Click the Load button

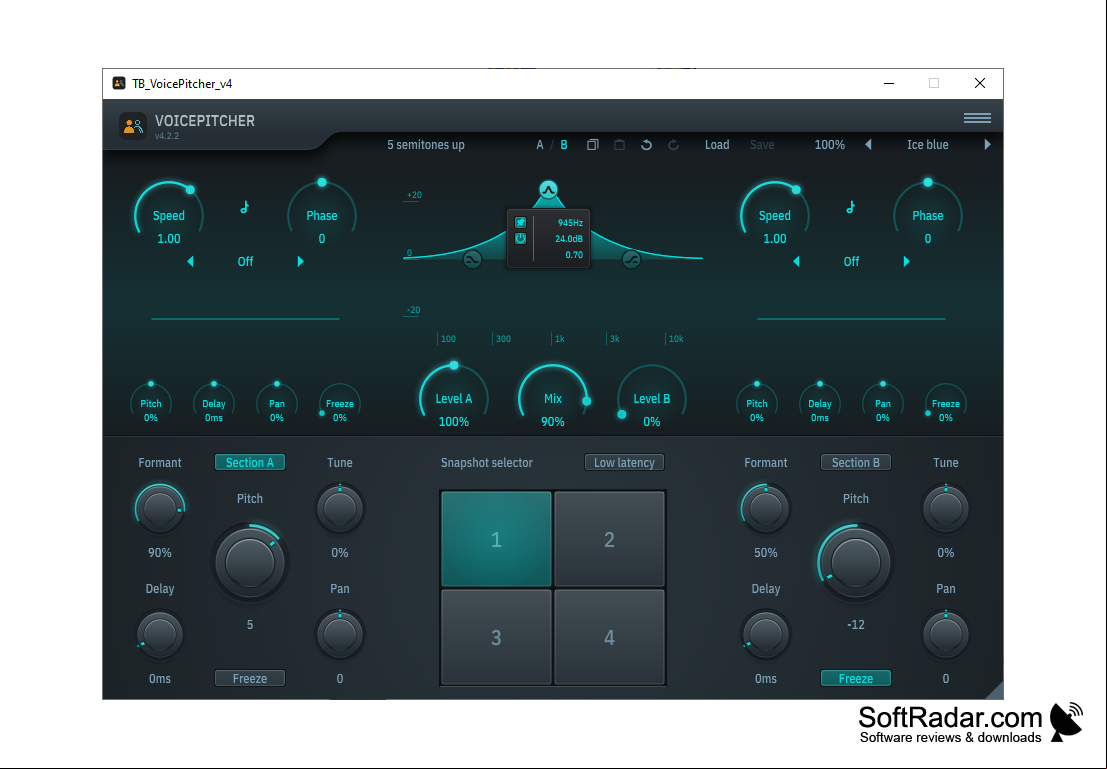point(717,145)
